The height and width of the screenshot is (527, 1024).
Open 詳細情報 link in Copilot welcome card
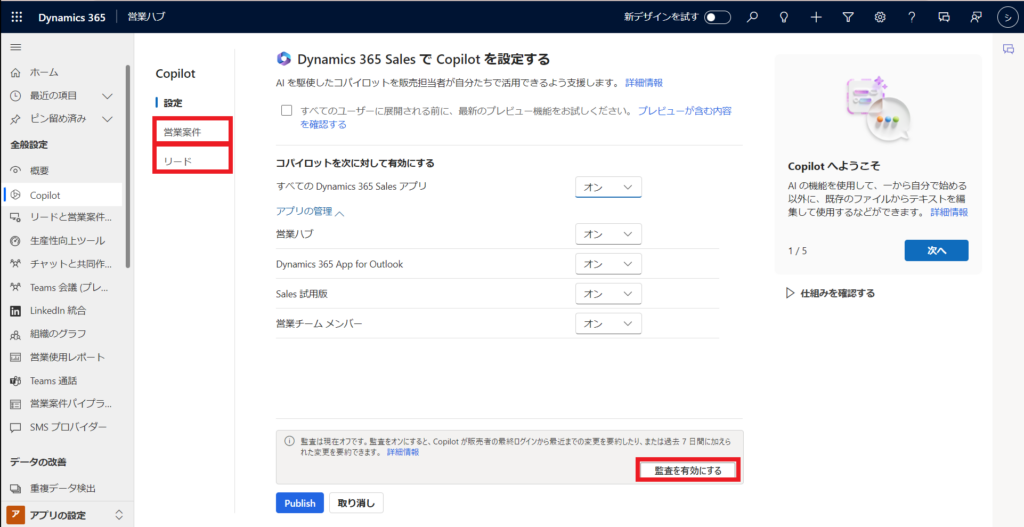pyautogui.click(x=949, y=212)
